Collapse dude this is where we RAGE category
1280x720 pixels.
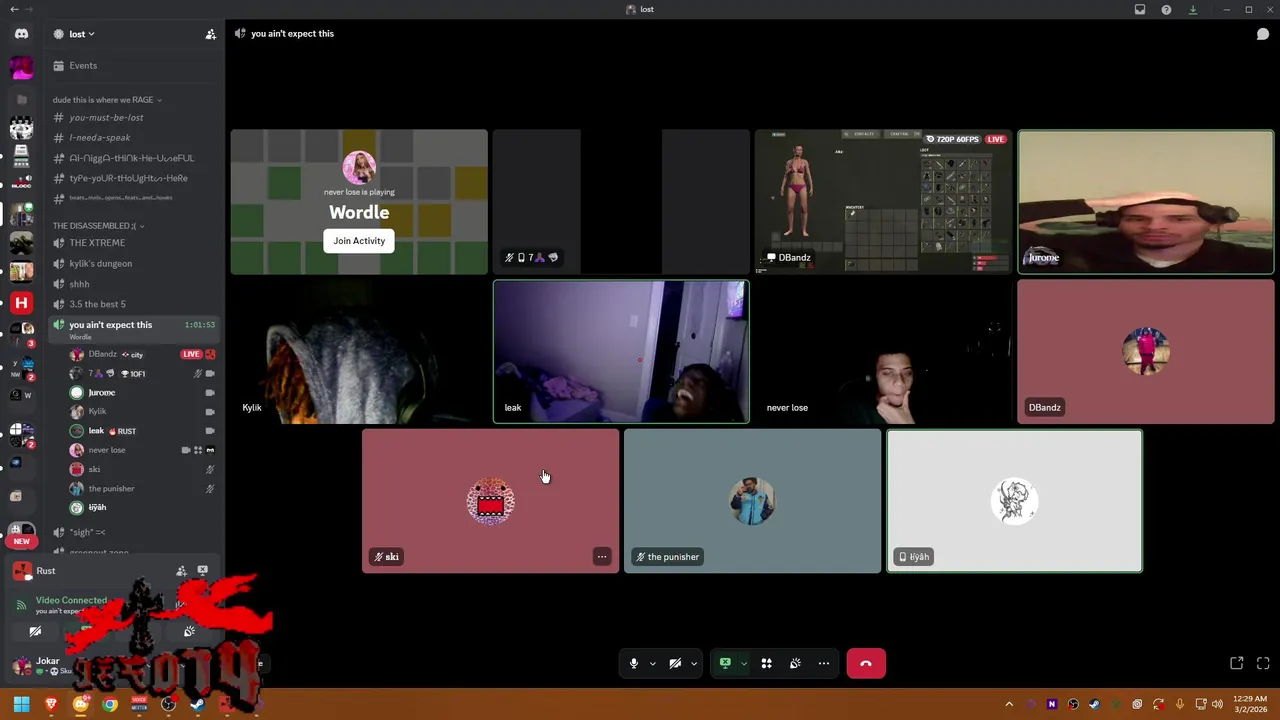(x=107, y=100)
